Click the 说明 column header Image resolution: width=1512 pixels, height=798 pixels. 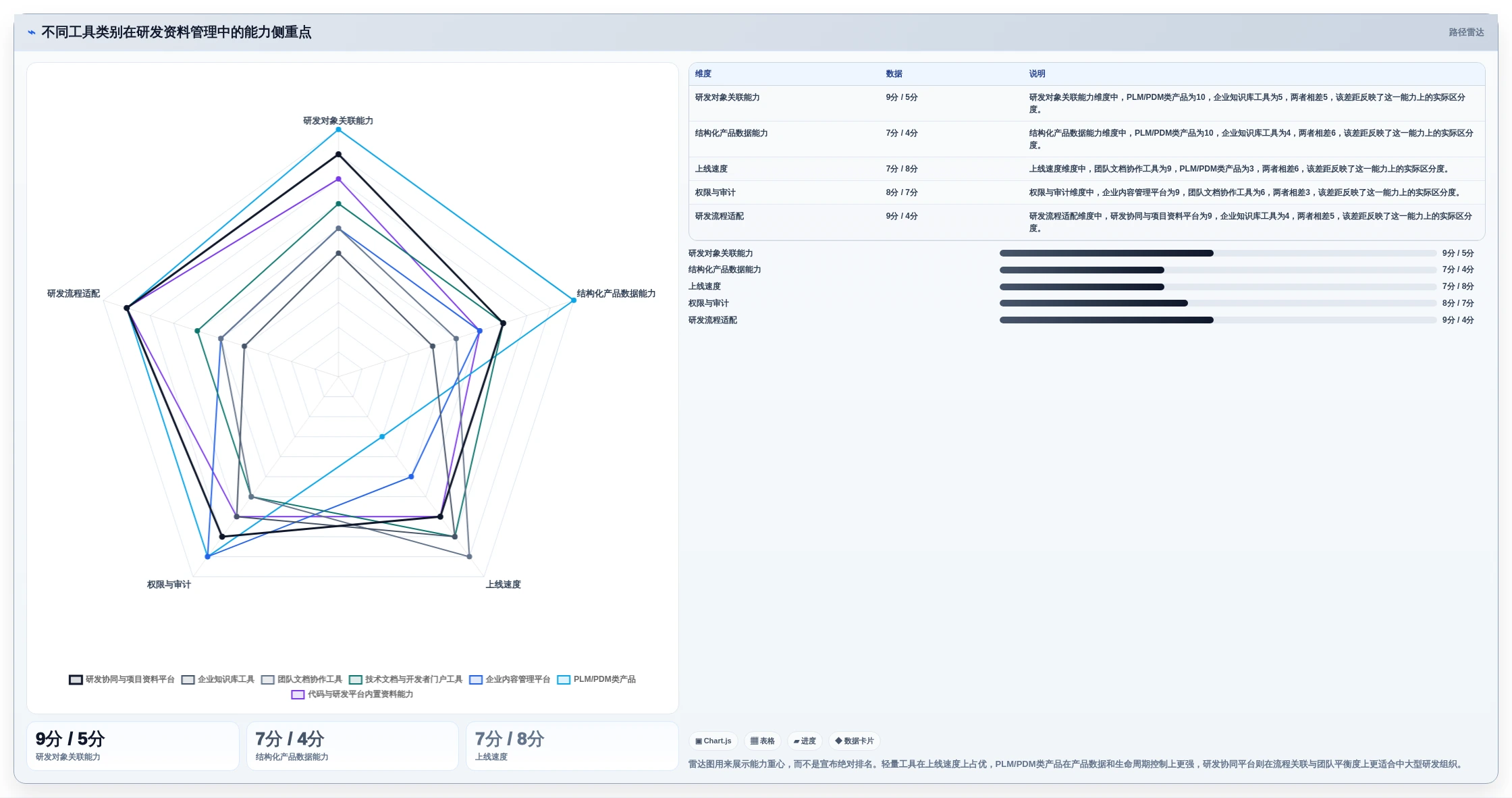[x=1037, y=74]
